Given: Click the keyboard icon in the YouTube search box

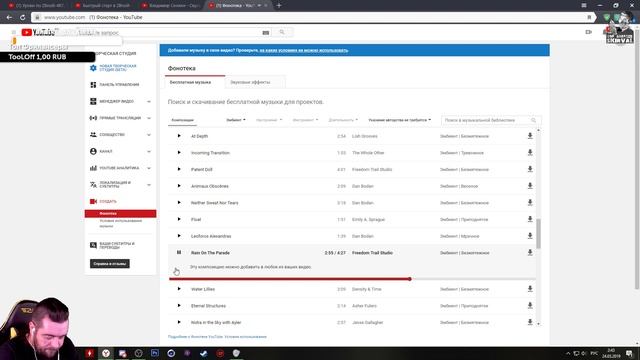Looking at the screenshot, I should (x=266, y=32).
